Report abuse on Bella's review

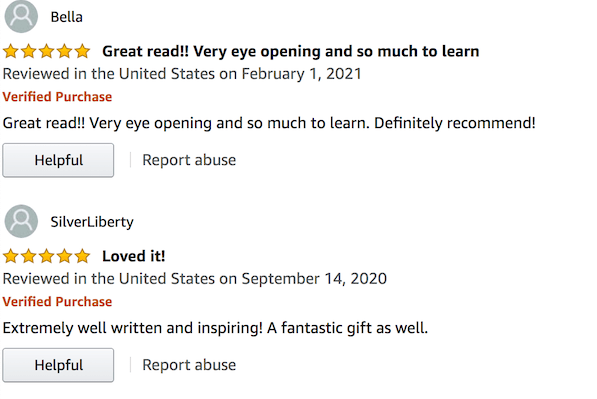[x=189, y=160]
